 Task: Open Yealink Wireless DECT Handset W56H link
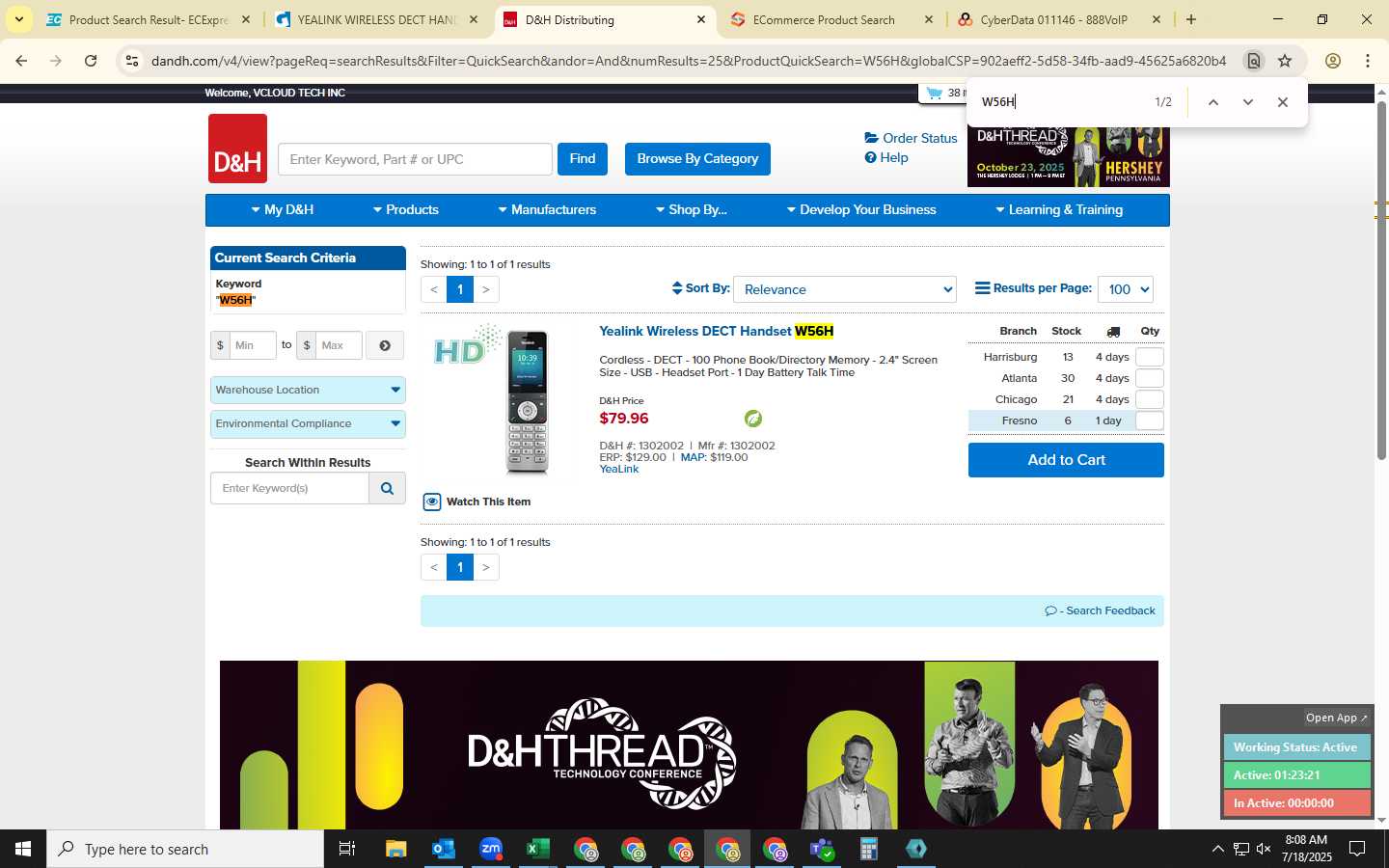pos(716,331)
